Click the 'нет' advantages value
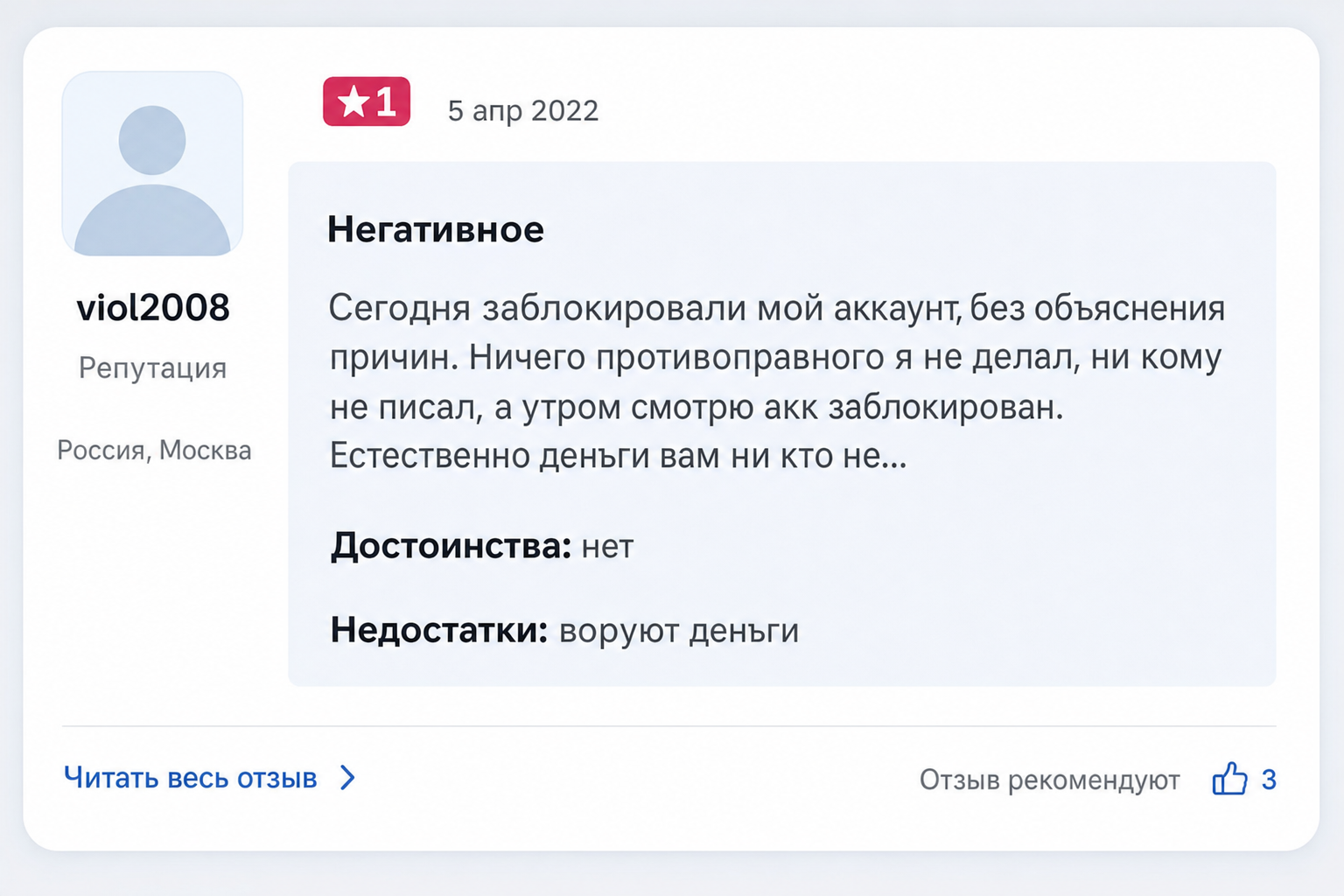Viewport: 1344px width, 896px height. tap(607, 547)
